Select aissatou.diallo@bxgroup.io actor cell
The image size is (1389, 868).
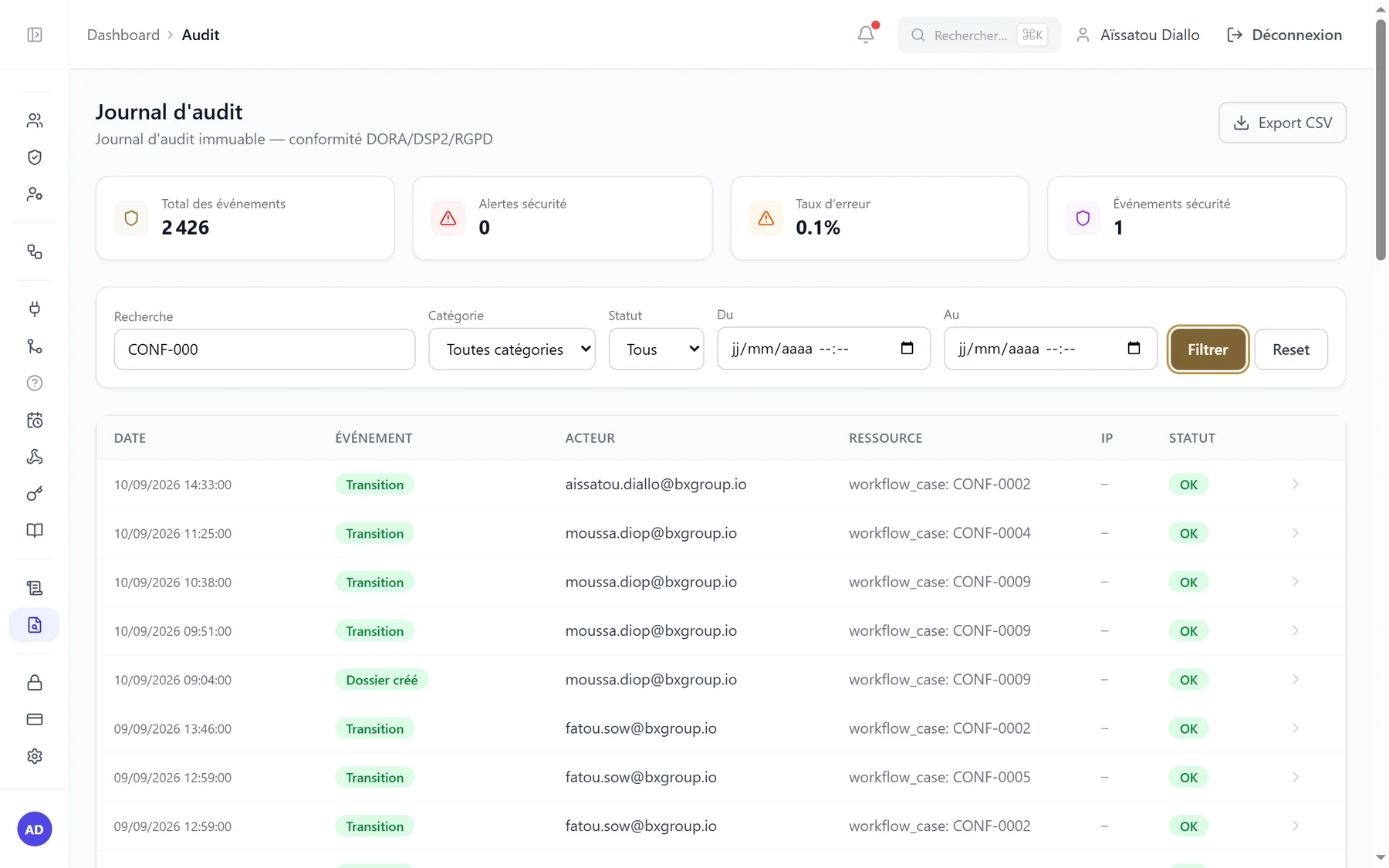(x=655, y=484)
